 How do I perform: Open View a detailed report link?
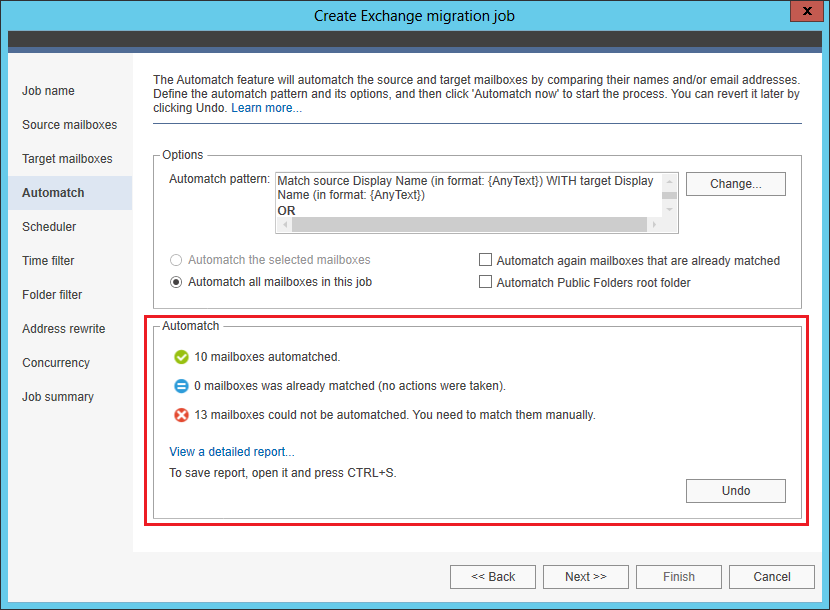point(232,452)
